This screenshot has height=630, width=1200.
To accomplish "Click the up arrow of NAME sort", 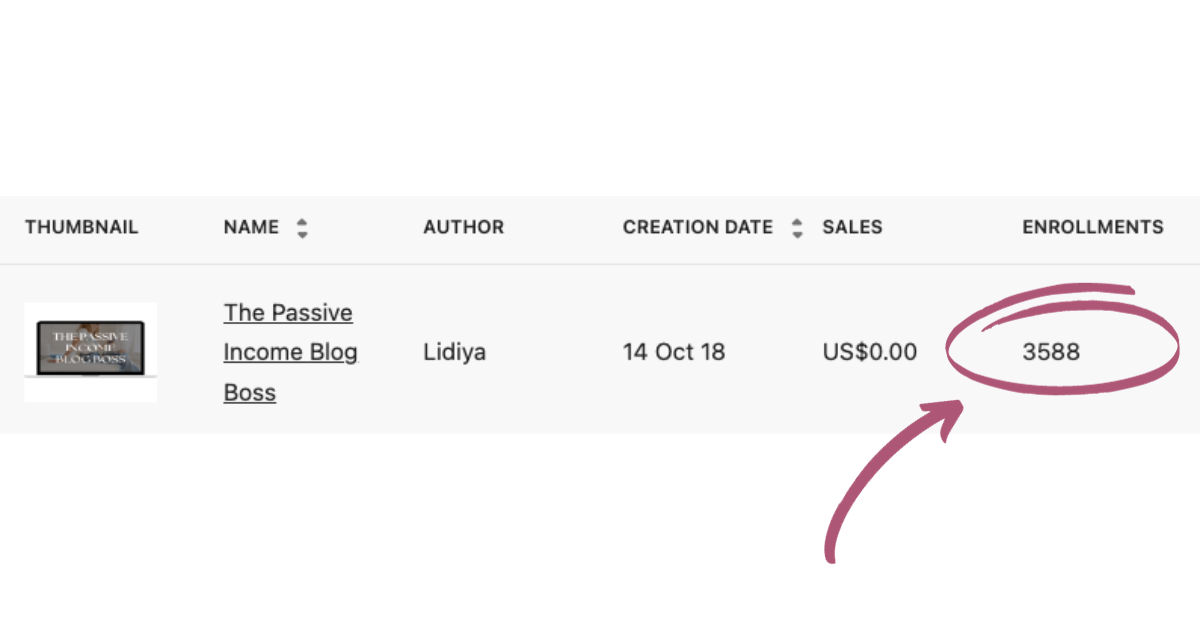I will [x=302, y=221].
